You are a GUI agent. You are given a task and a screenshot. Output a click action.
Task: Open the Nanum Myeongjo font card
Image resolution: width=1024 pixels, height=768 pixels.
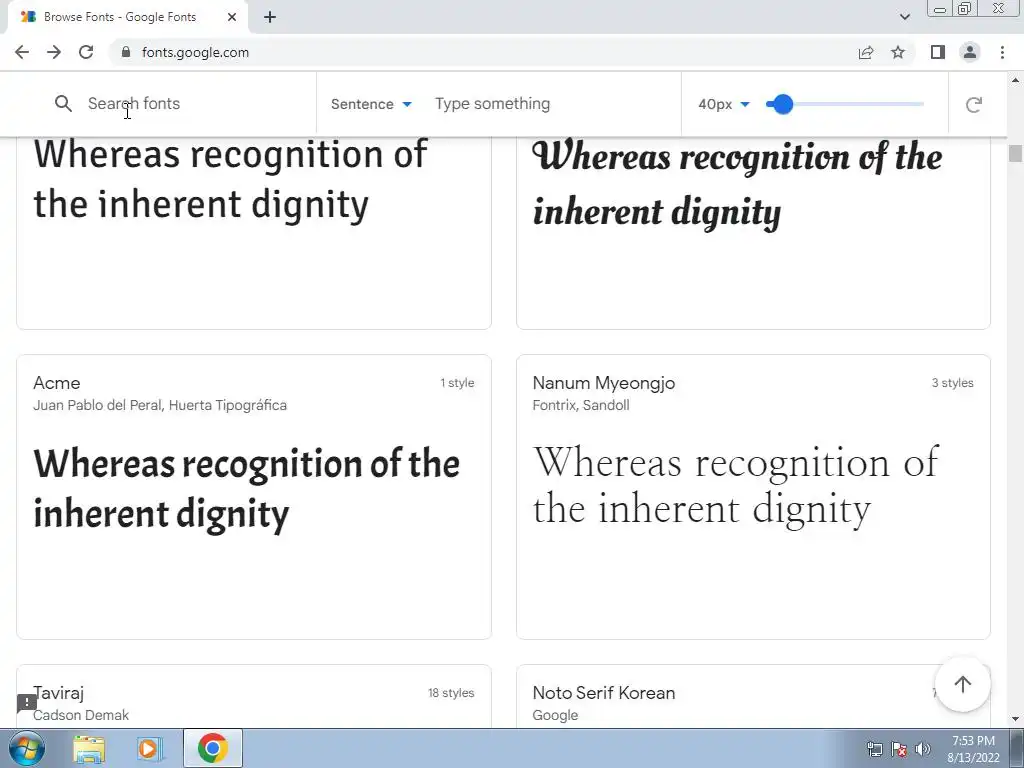coord(753,497)
